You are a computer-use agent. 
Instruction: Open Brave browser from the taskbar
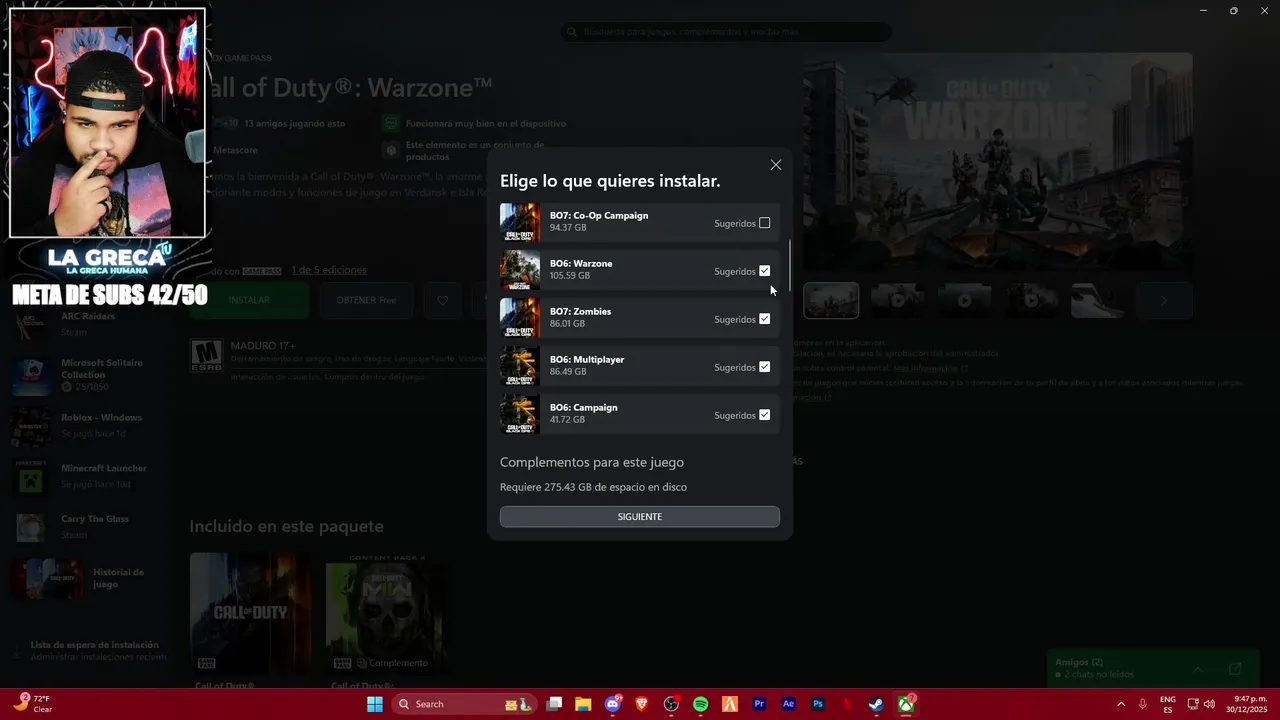pyautogui.click(x=642, y=704)
